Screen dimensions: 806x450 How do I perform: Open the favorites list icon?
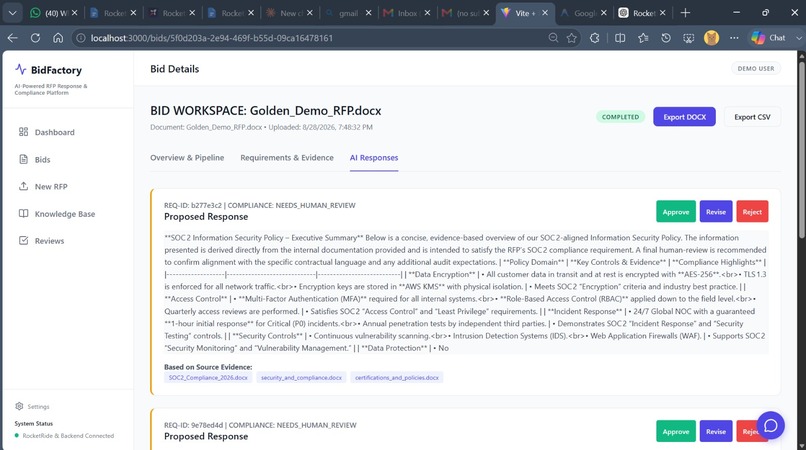(x=643, y=38)
